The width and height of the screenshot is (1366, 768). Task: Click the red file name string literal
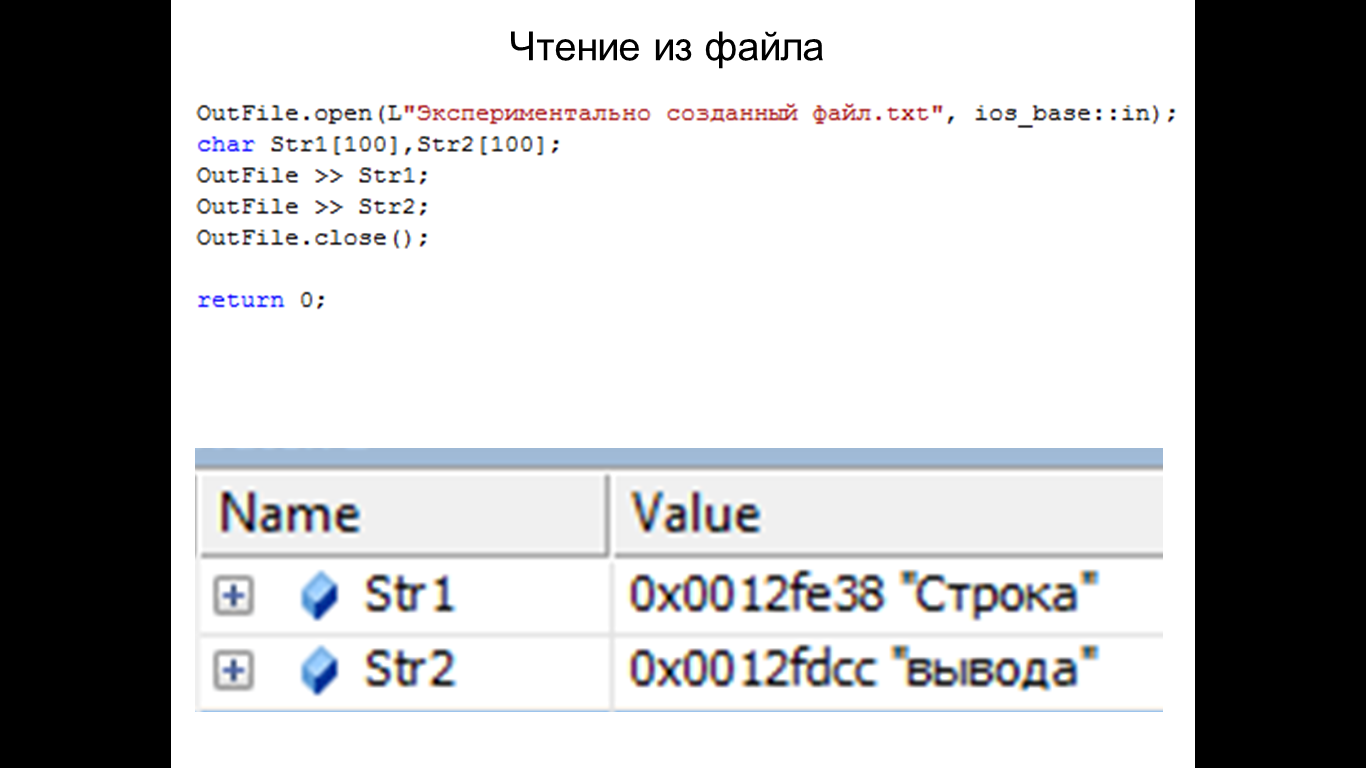click(659, 113)
